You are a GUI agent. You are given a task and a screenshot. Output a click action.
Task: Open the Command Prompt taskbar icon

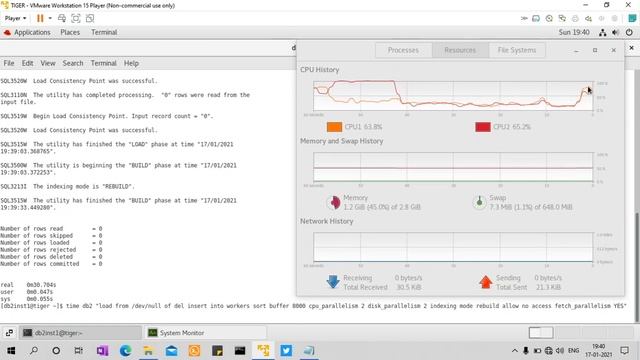(x=240, y=351)
